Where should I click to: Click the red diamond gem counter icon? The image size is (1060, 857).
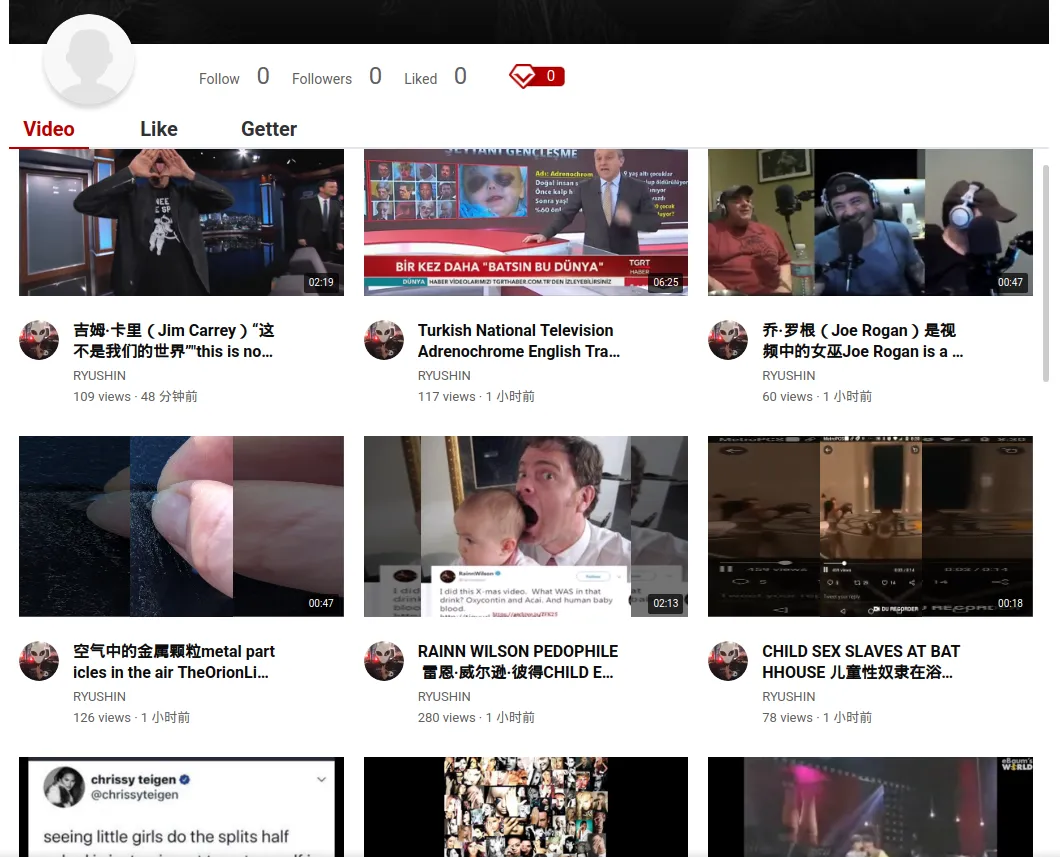point(537,76)
